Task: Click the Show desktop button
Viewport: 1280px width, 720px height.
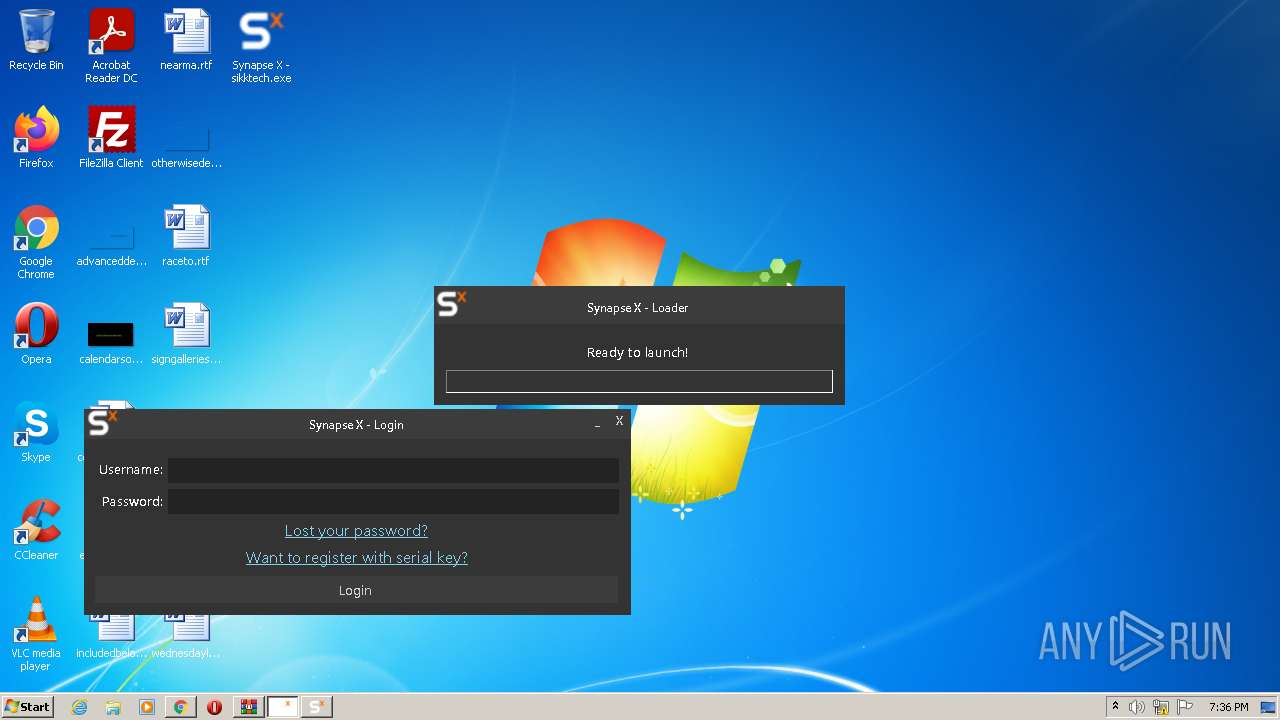Action: (x=1269, y=707)
